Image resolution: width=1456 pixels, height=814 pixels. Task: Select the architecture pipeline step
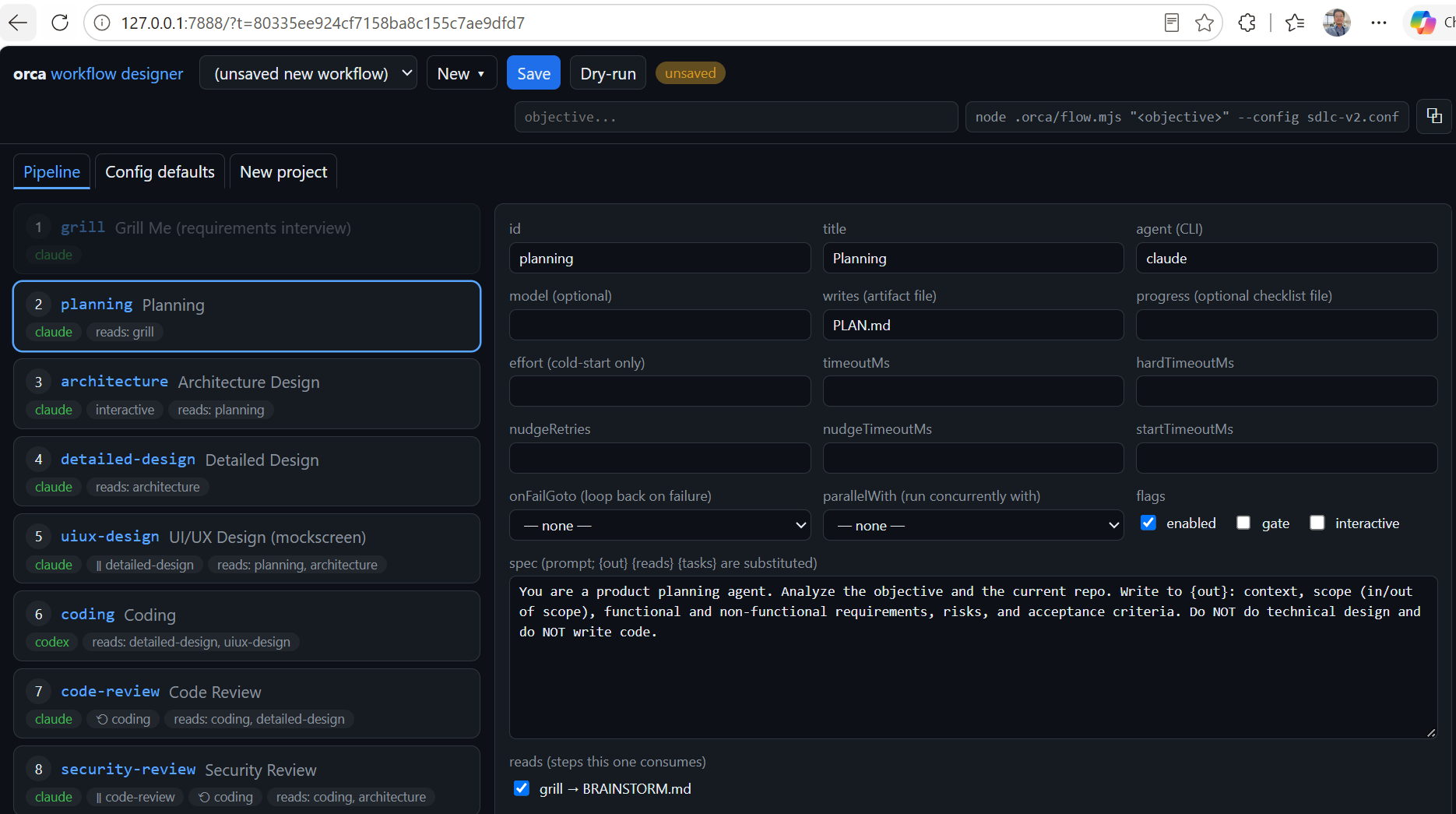pos(247,394)
